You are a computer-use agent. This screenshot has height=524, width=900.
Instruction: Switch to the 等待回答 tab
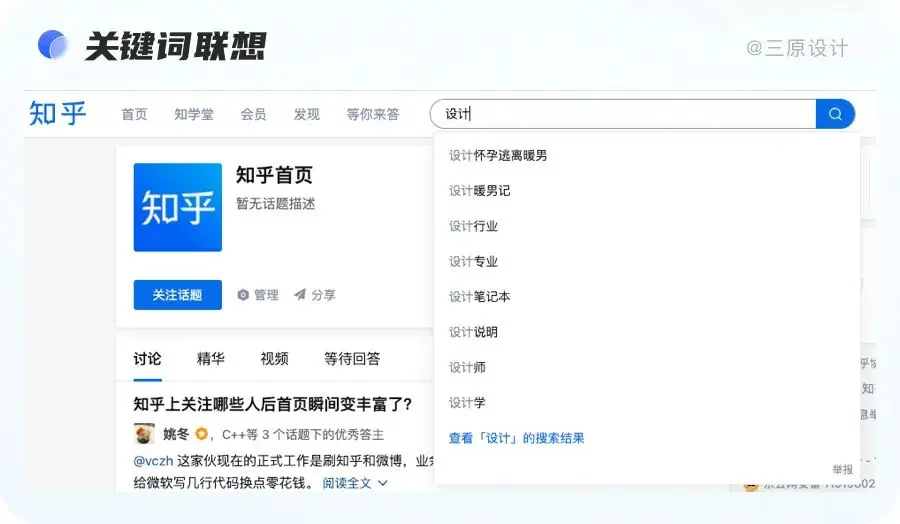point(352,358)
